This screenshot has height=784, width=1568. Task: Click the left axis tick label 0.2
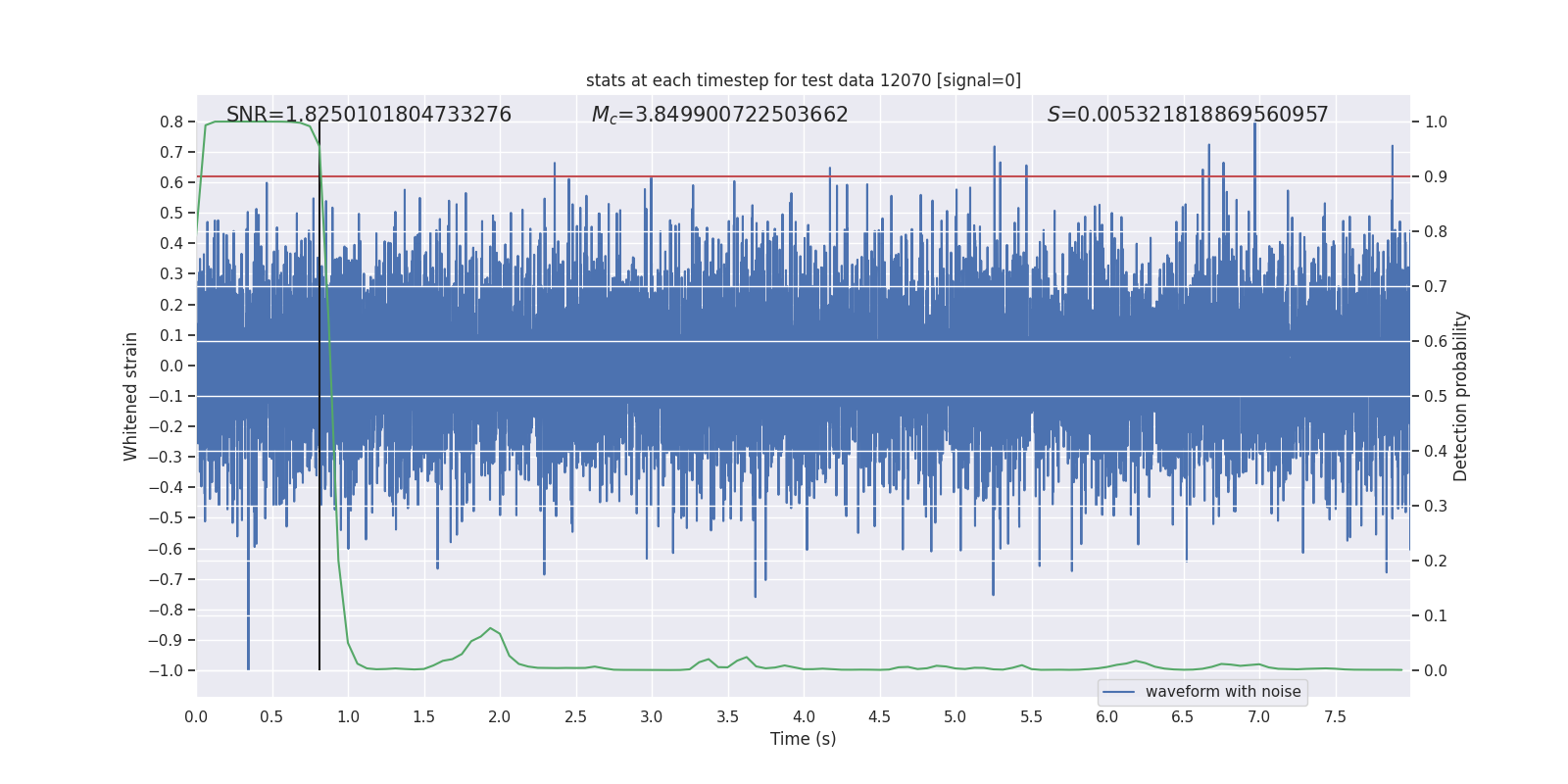coord(171,305)
